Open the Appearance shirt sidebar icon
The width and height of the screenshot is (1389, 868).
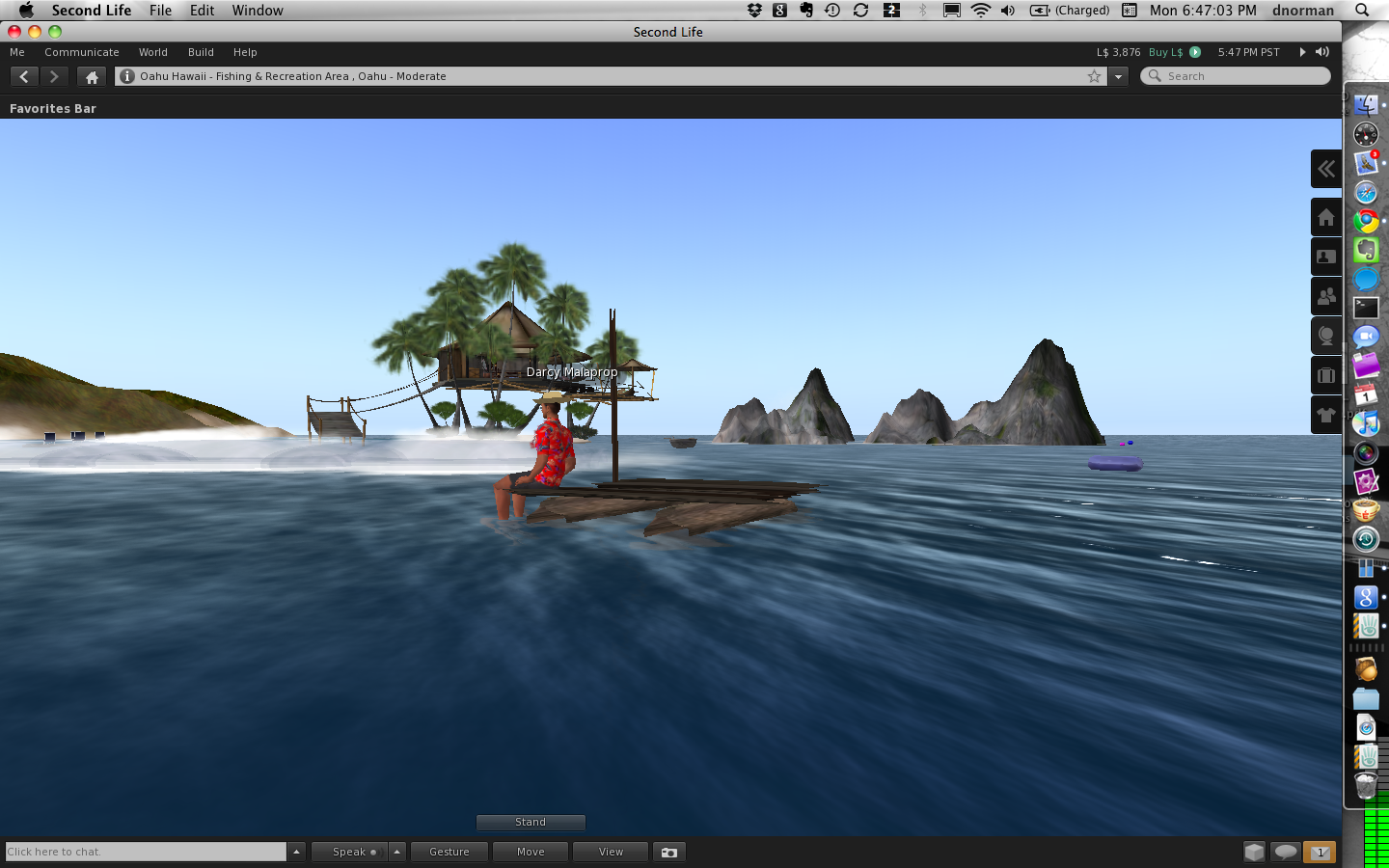tap(1326, 415)
